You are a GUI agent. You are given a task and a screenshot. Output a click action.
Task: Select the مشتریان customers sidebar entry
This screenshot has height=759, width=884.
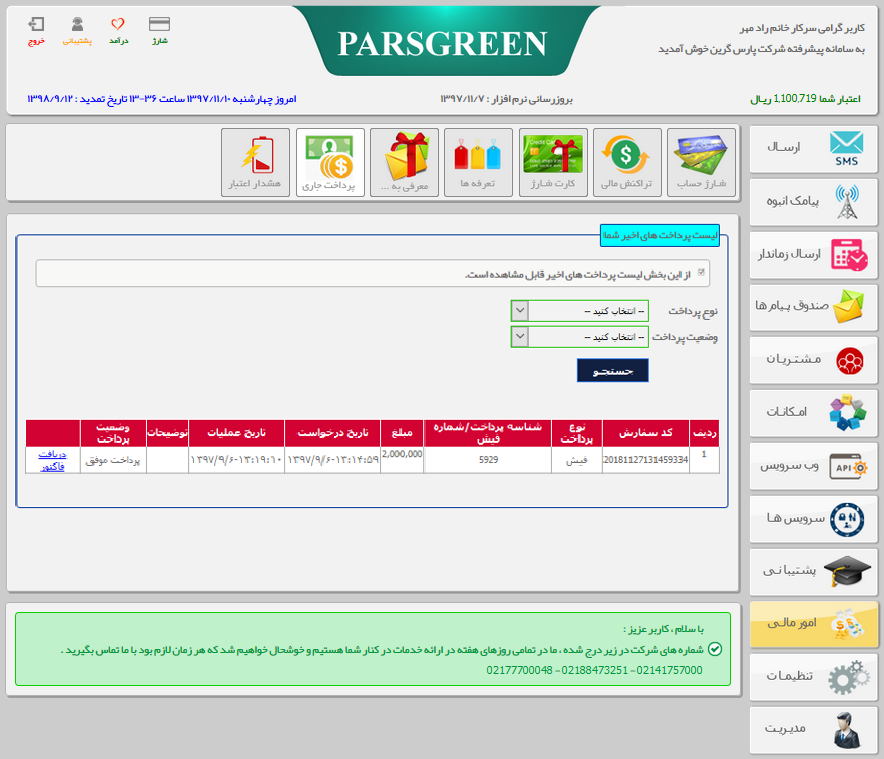813,360
